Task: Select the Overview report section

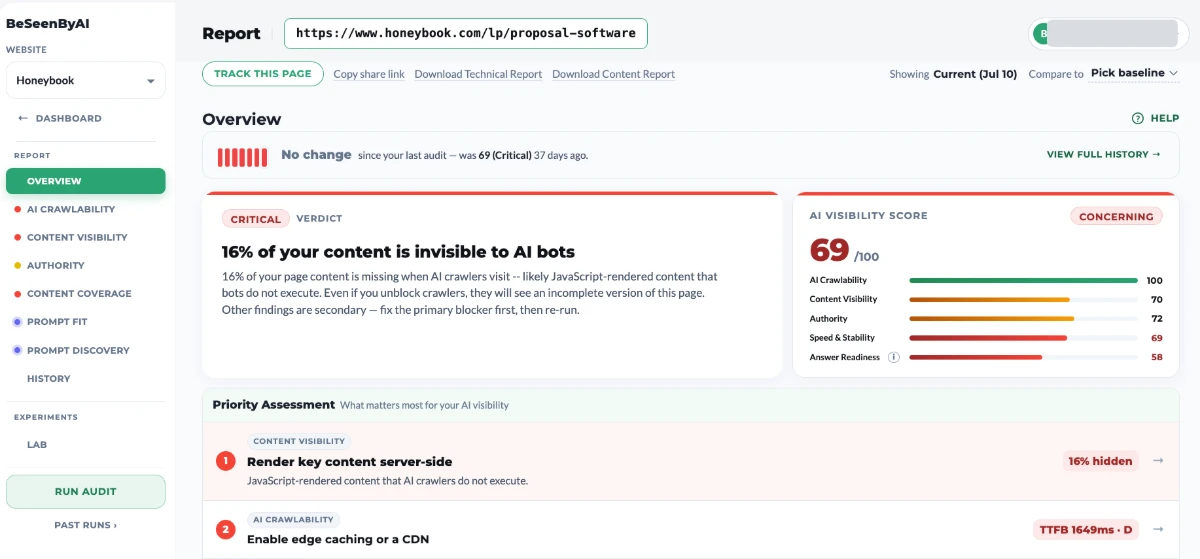Action: pyautogui.click(x=86, y=181)
